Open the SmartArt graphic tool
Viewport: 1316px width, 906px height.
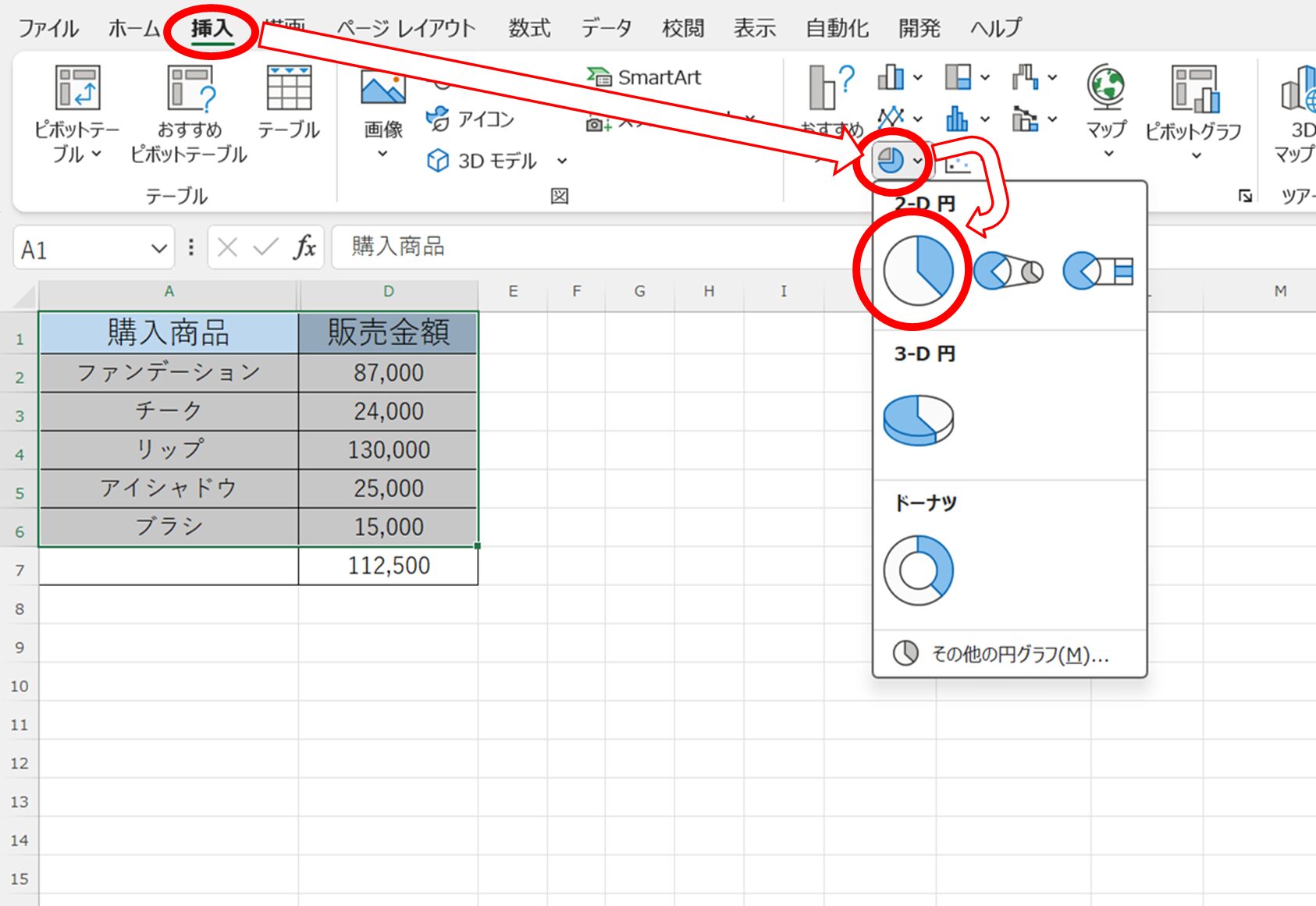pyautogui.click(x=644, y=77)
